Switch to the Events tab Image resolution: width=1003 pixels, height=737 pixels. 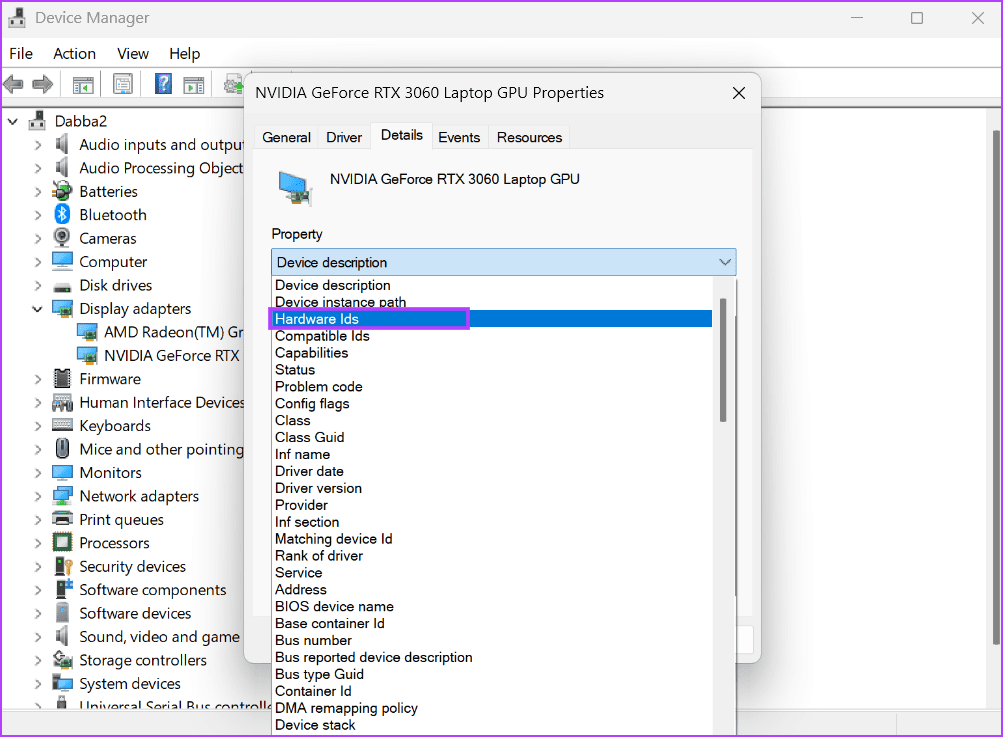click(x=459, y=137)
